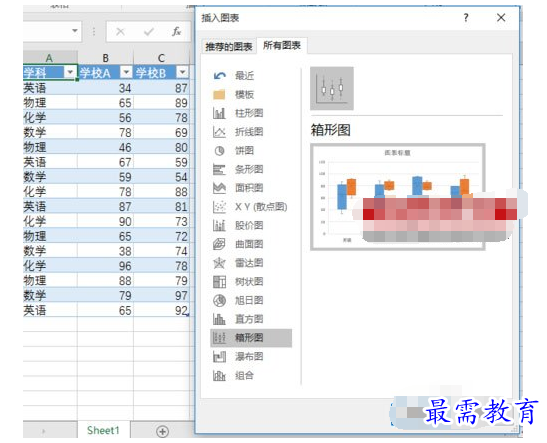Choose the Histogram (直方图) icon
This screenshot has width=547, height=443.
[219, 319]
